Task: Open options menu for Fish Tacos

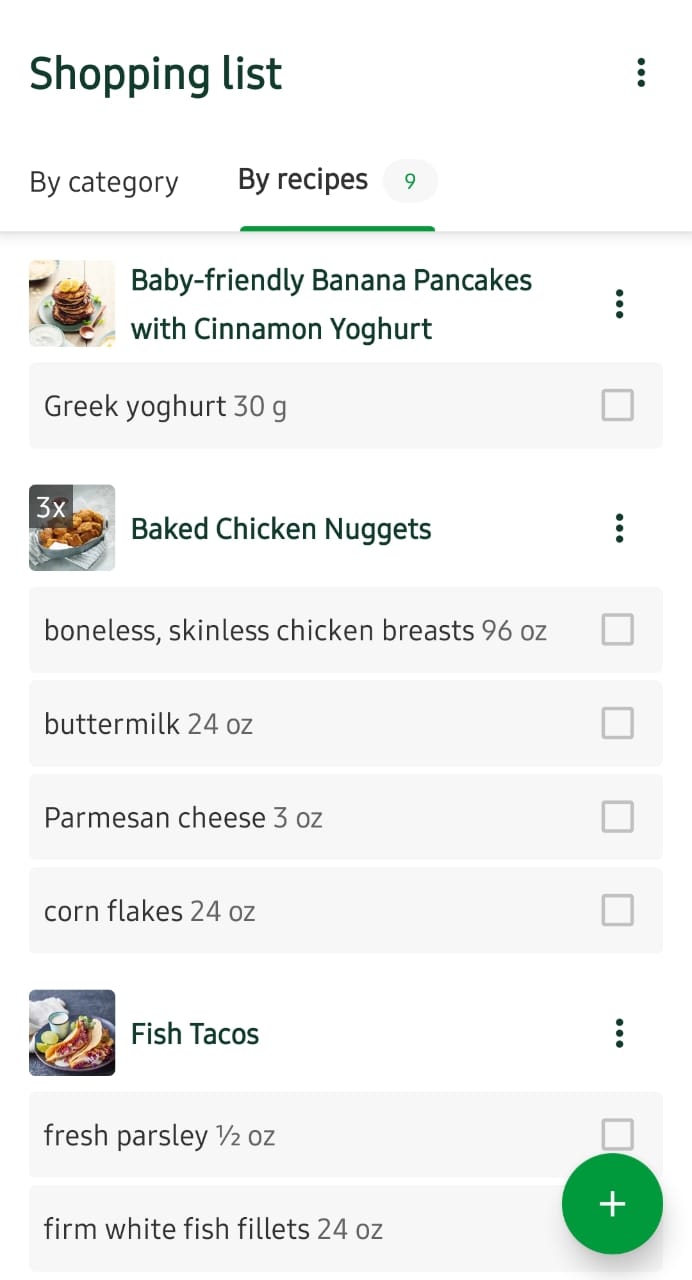Action: 620,1033
